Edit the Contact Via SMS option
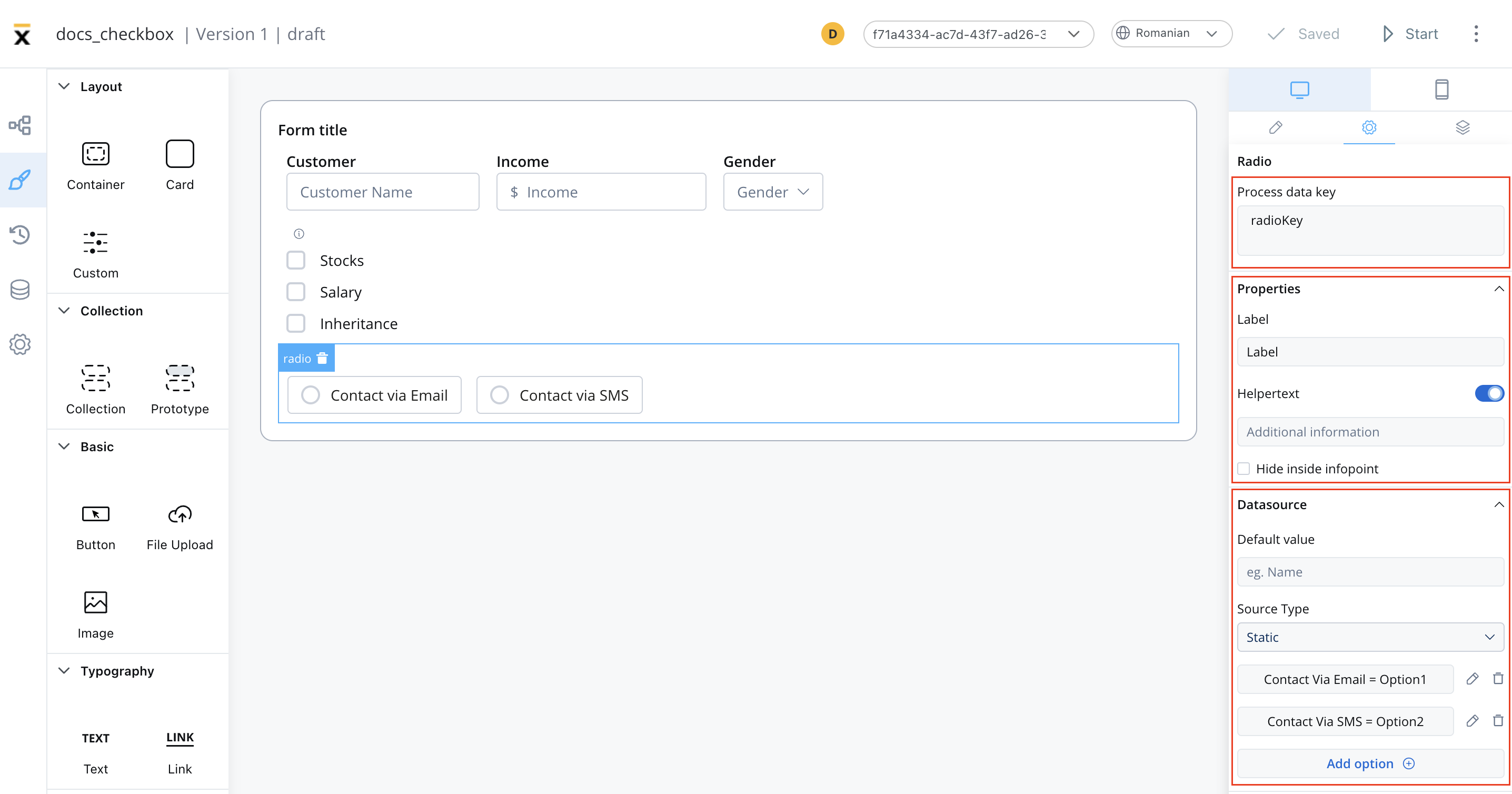This screenshot has height=794, width=1512. point(1472,721)
